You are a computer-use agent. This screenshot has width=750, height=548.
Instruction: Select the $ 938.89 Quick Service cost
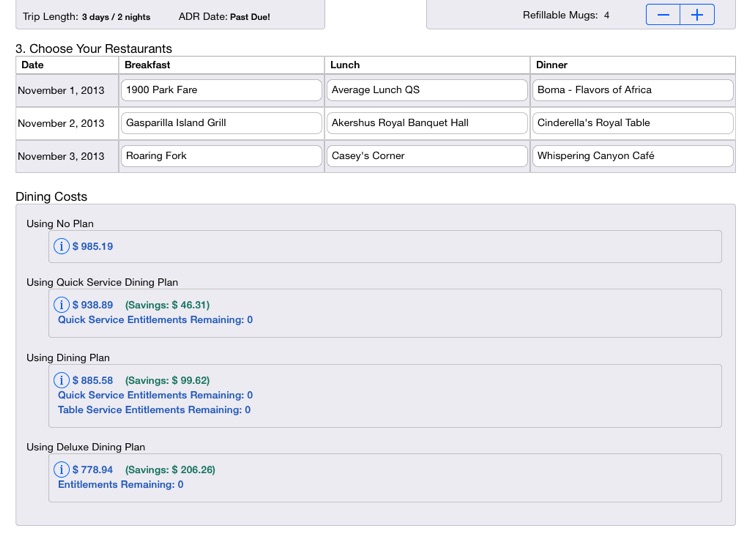coord(93,305)
